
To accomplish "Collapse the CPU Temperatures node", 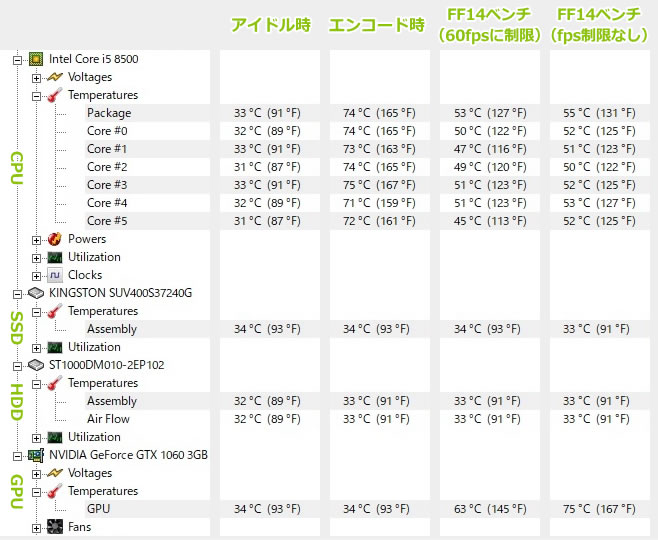I will coord(37,96).
